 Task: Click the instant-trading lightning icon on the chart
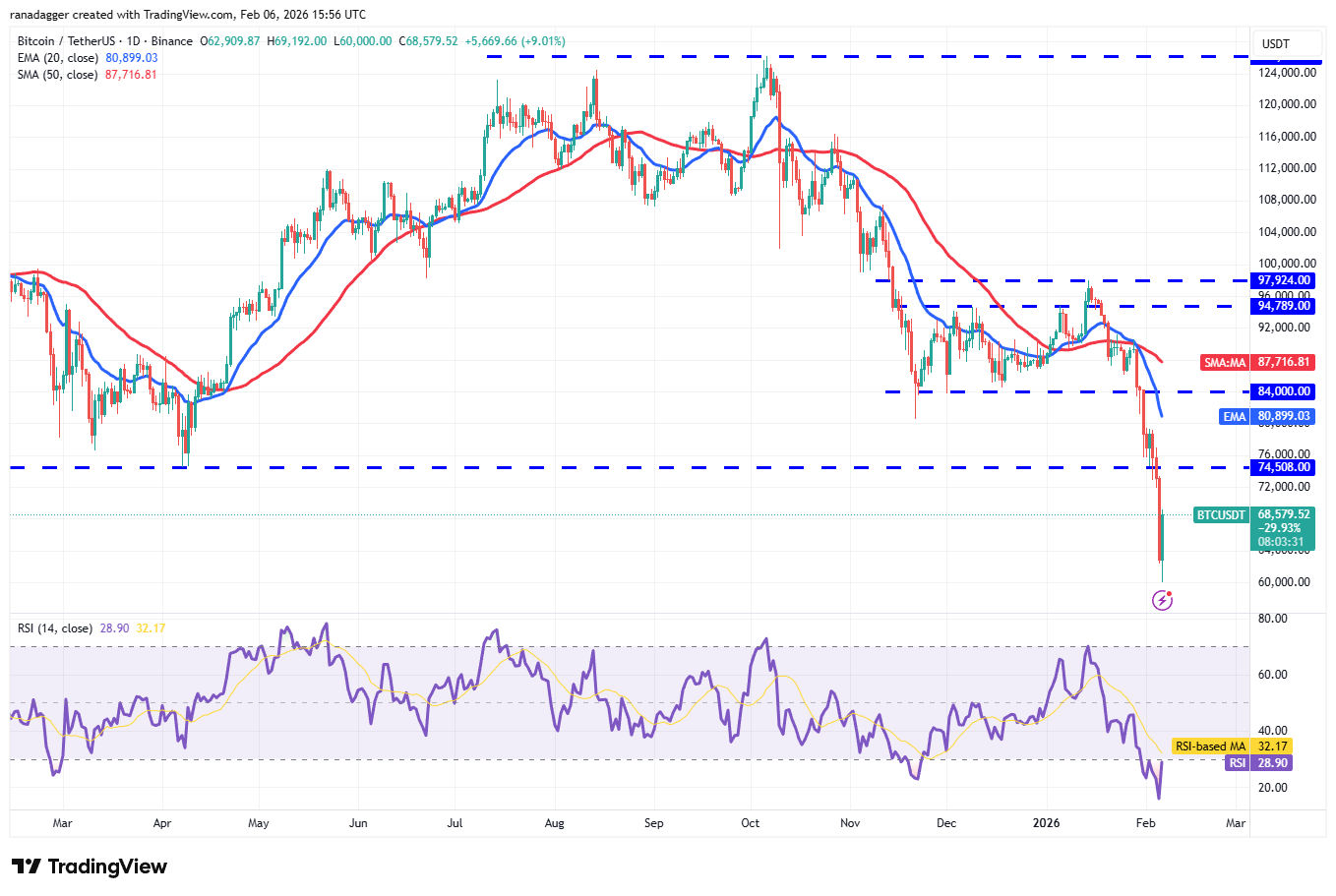(1162, 600)
